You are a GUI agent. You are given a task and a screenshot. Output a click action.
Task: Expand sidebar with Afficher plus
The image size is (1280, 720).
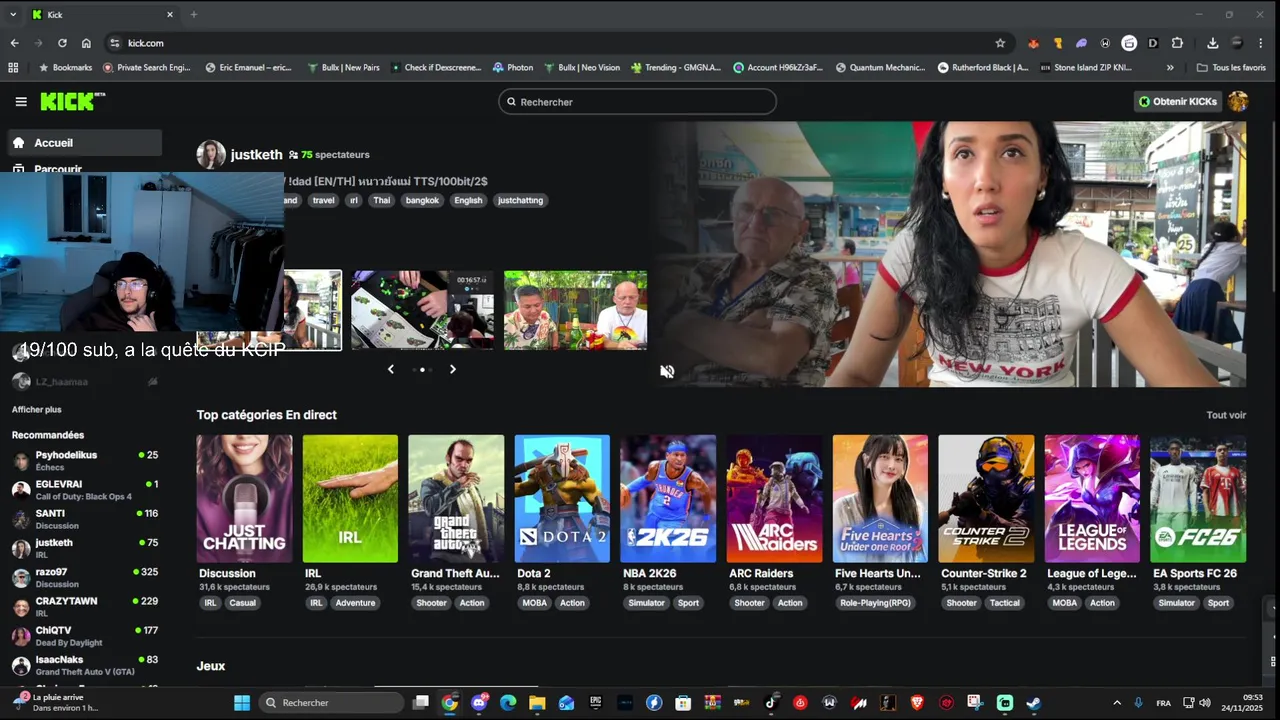pyautogui.click(x=37, y=409)
